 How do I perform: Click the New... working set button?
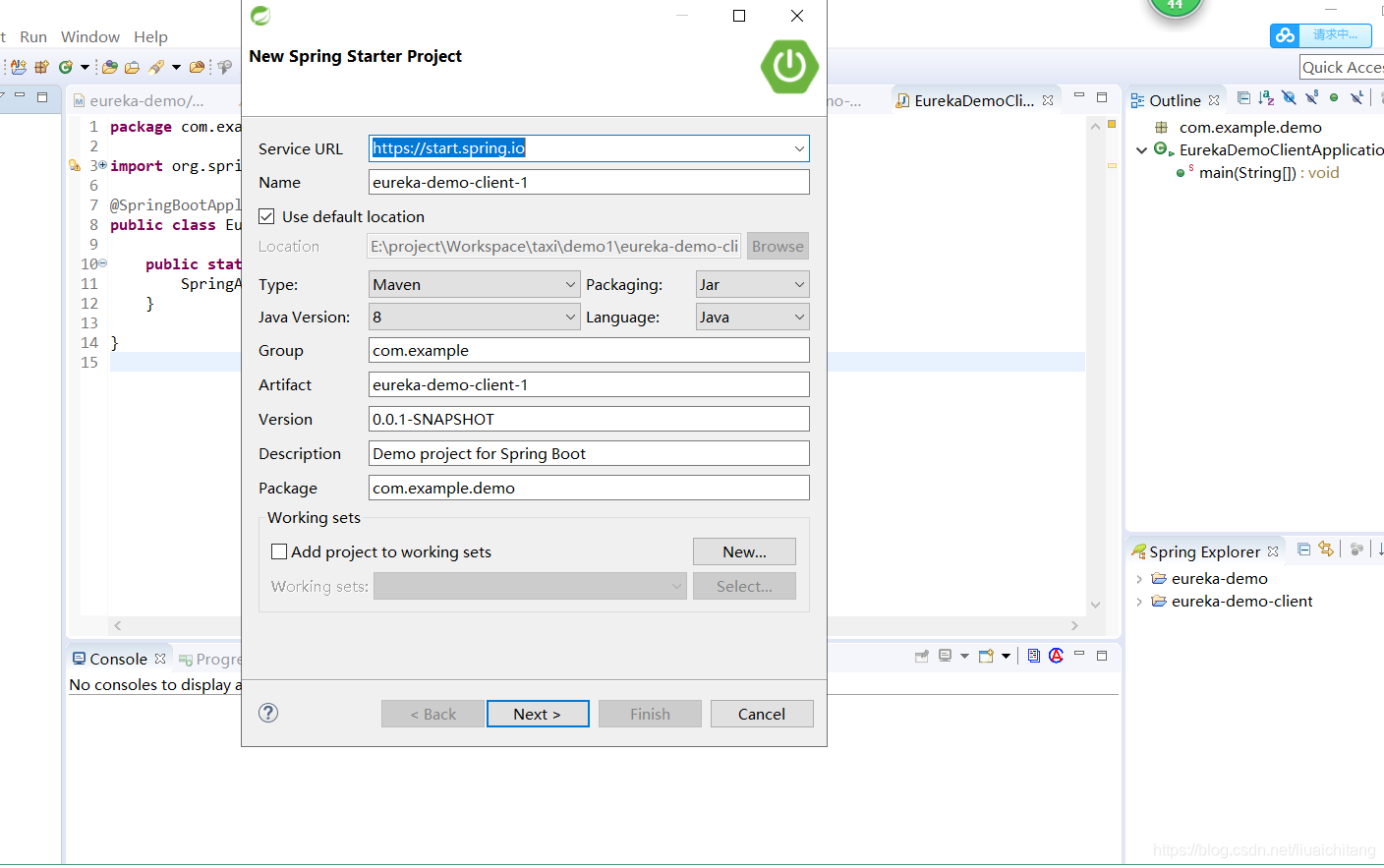coord(744,551)
